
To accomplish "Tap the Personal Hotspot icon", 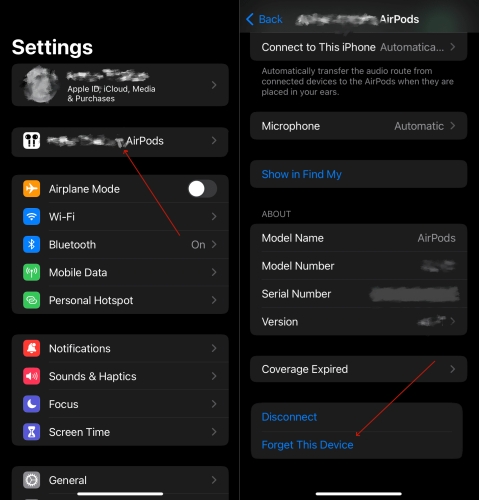I will 32,300.
